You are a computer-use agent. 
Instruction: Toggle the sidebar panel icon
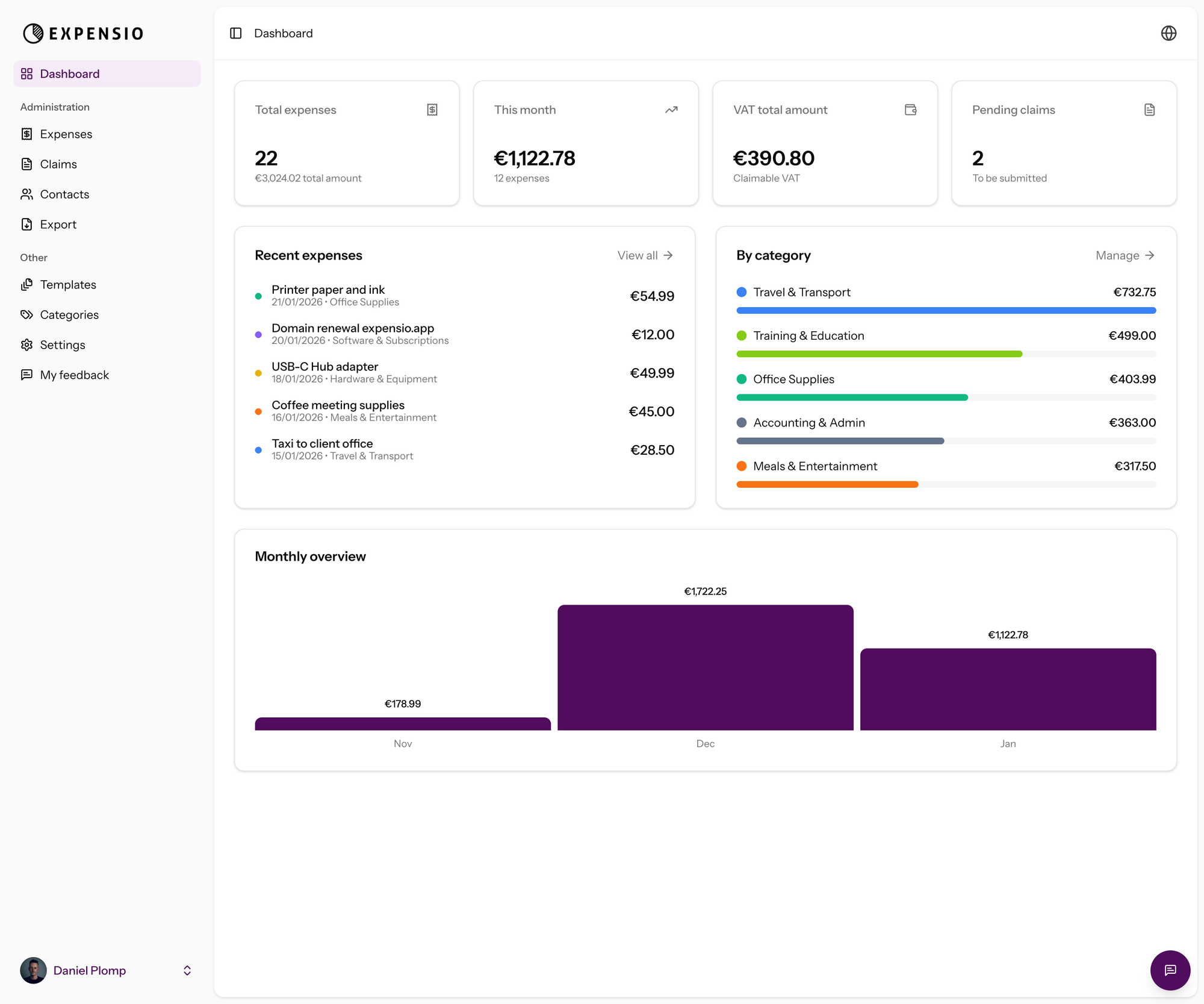coord(236,33)
